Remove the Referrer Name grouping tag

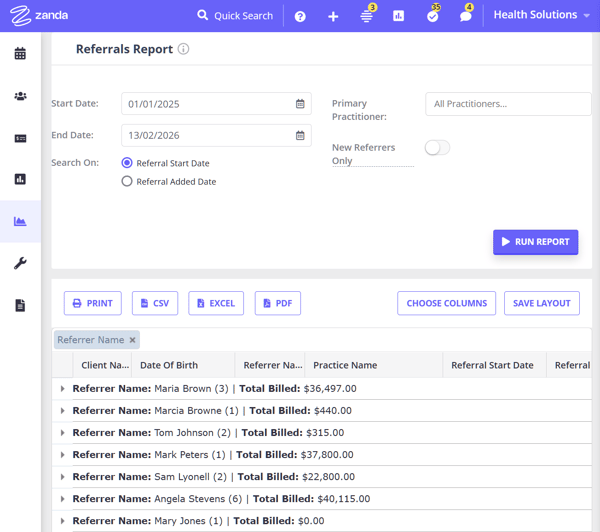[x=132, y=340]
